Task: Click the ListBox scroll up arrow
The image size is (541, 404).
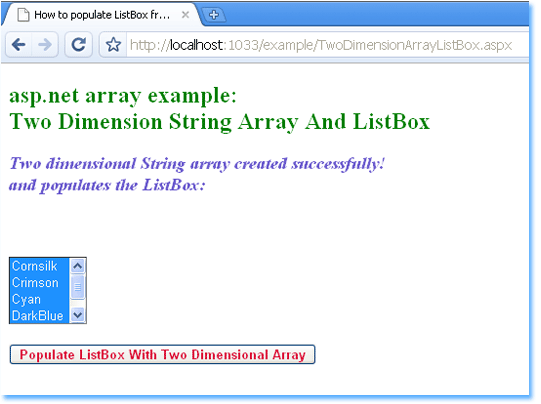Action: coord(78,266)
